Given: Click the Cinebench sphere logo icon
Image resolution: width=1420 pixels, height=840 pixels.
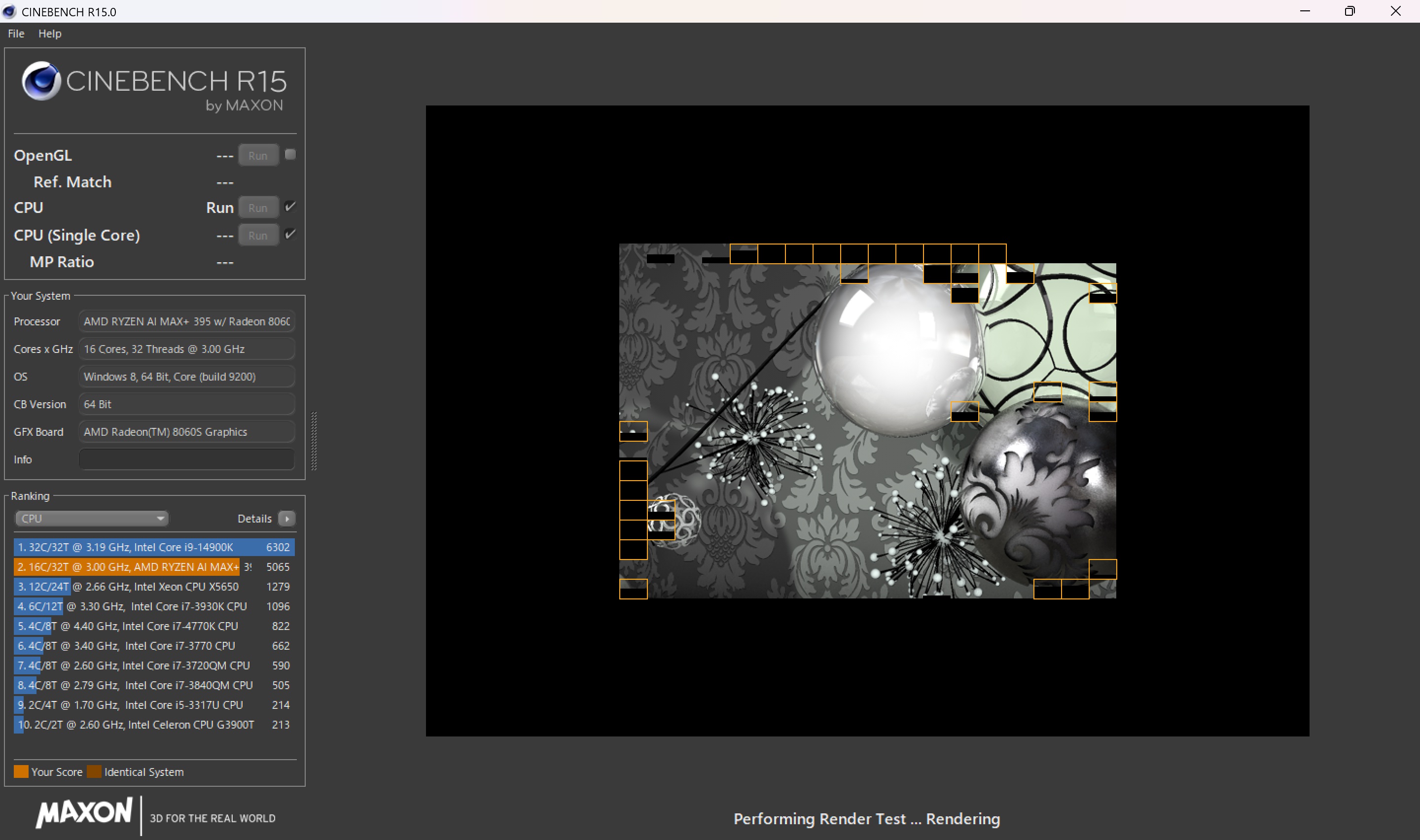Looking at the screenshot, I should point(41,81).
